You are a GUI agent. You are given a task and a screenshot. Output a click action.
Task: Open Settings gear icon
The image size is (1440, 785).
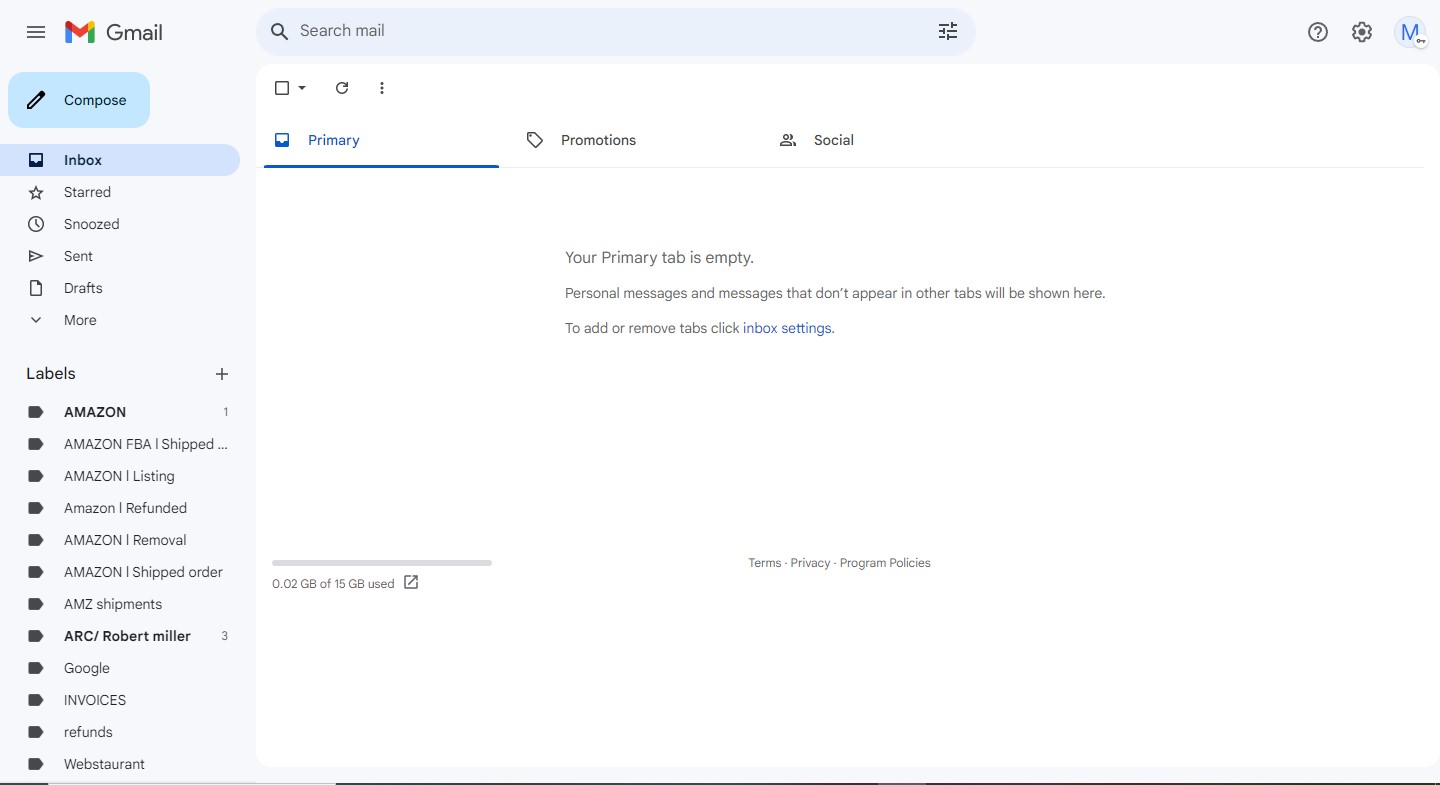(x=1362, y=32)
